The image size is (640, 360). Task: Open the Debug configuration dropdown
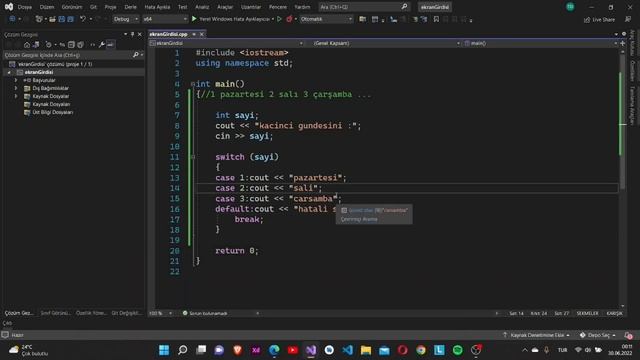click(x=126, y=19)
